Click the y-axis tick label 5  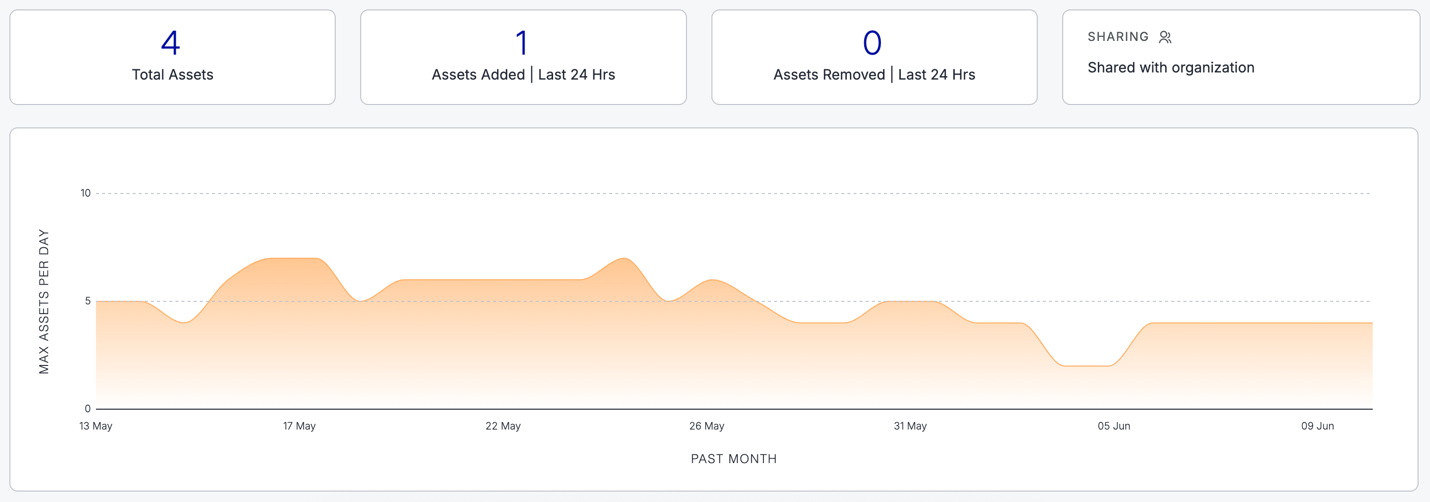(x=88, y=301)
